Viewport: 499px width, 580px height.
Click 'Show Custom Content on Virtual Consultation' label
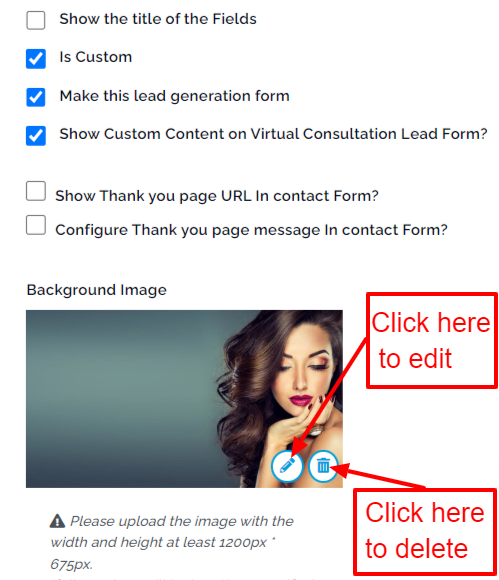point(273,134)
